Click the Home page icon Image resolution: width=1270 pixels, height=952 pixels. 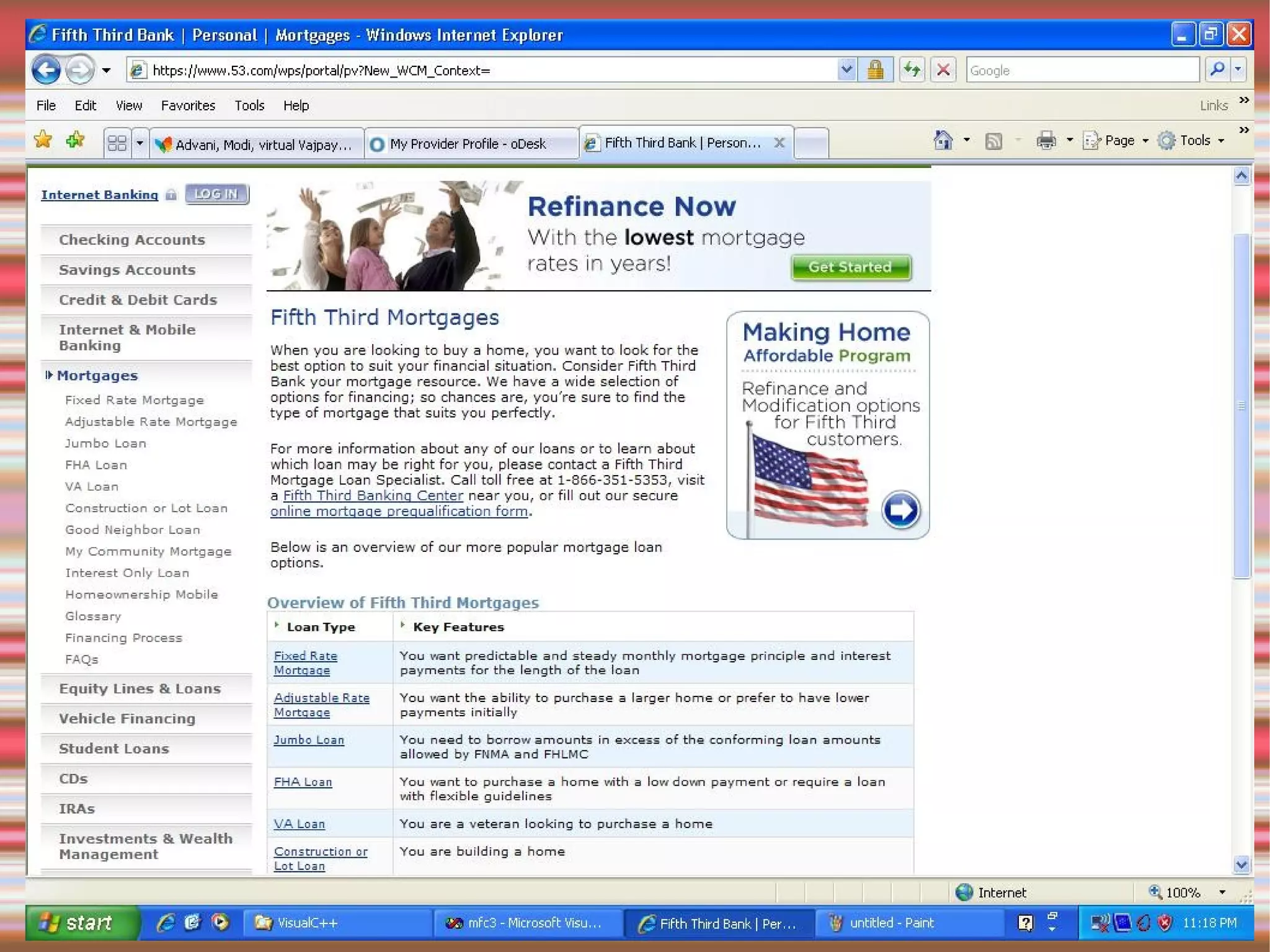pos(943,141)
